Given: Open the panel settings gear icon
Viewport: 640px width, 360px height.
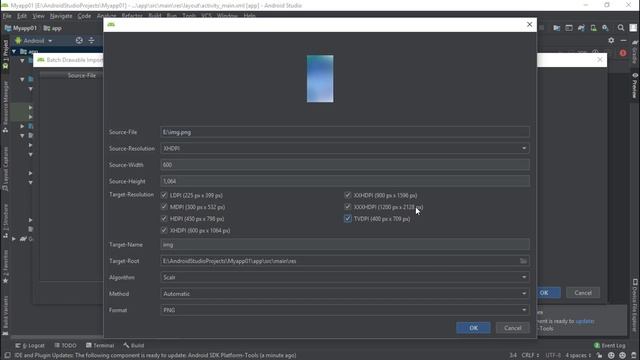Looking at the screenshot, I should click(x=611, y=40).
